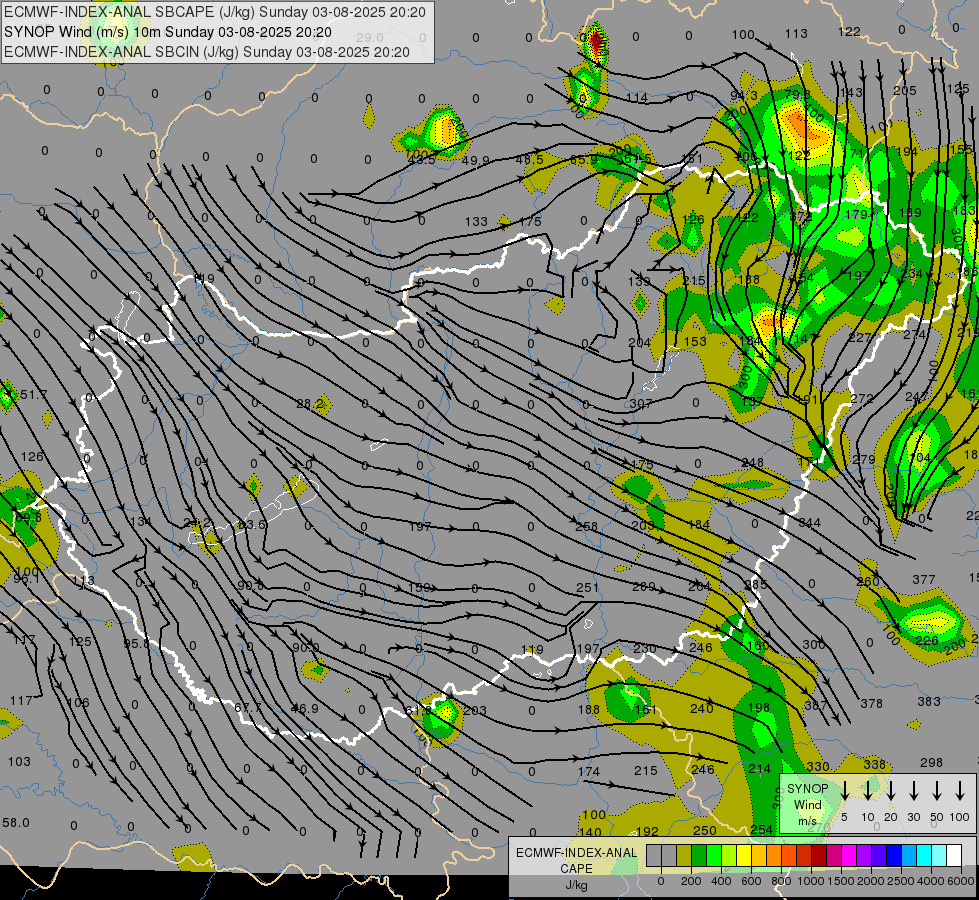Click the 'SYNOP Wind m/s' legend label
Screen dimensions: 979x900
coord(808,805)
